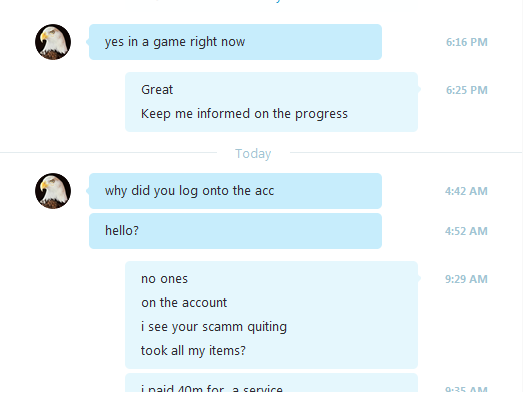Click the 9:35 AM timestamp at bottom
This screenshot has width=523, height=401.
point(466,389)
